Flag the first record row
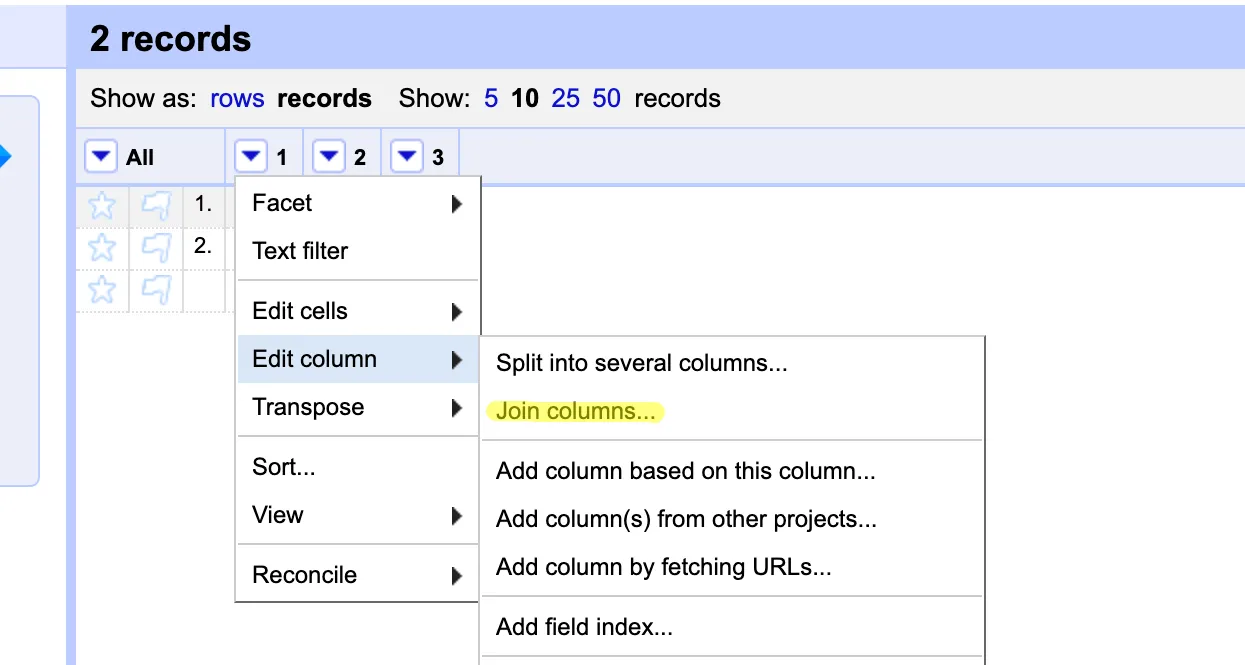The image size is (1245, 665). pos(156,206)
